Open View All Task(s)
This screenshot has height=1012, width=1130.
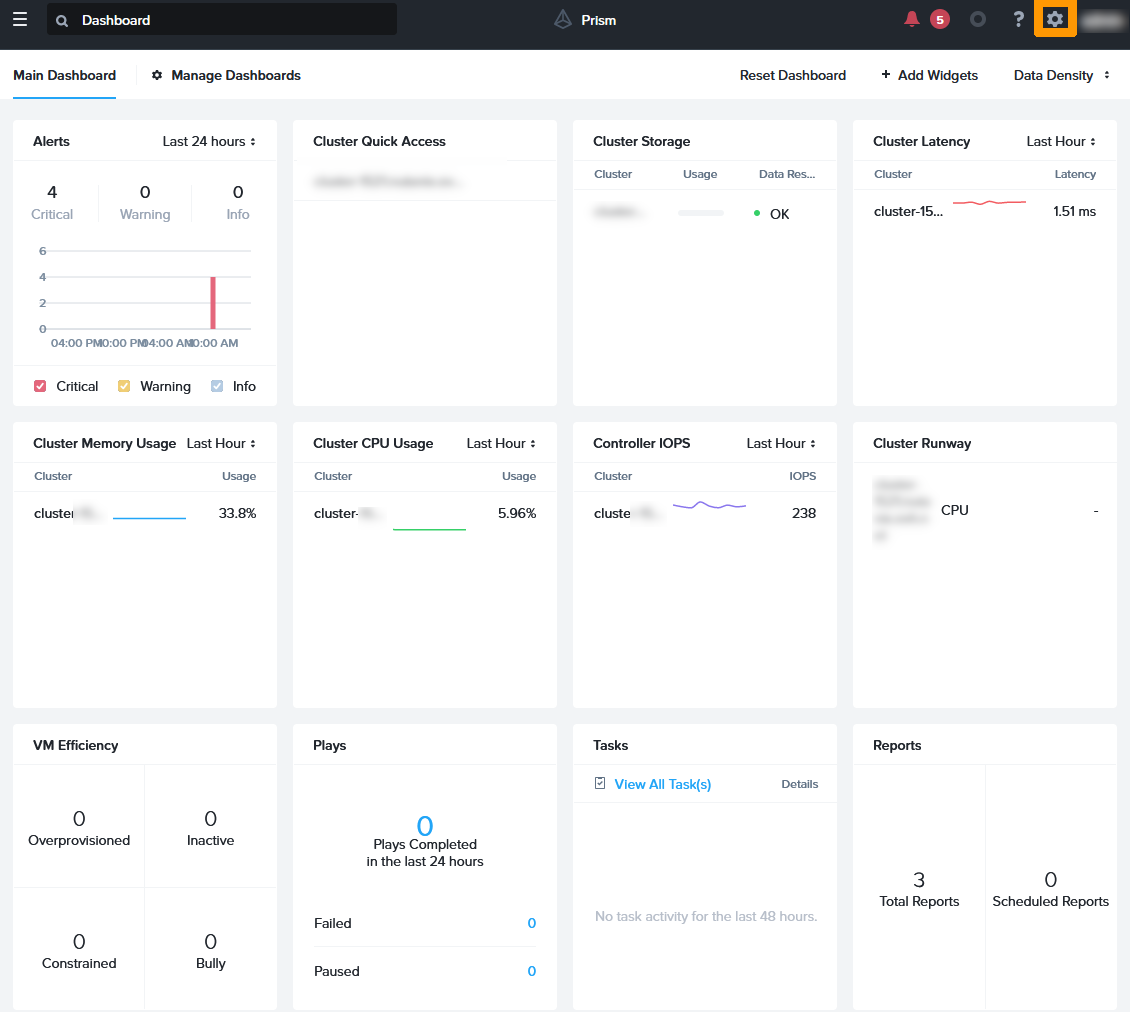(x=662, y=784)
